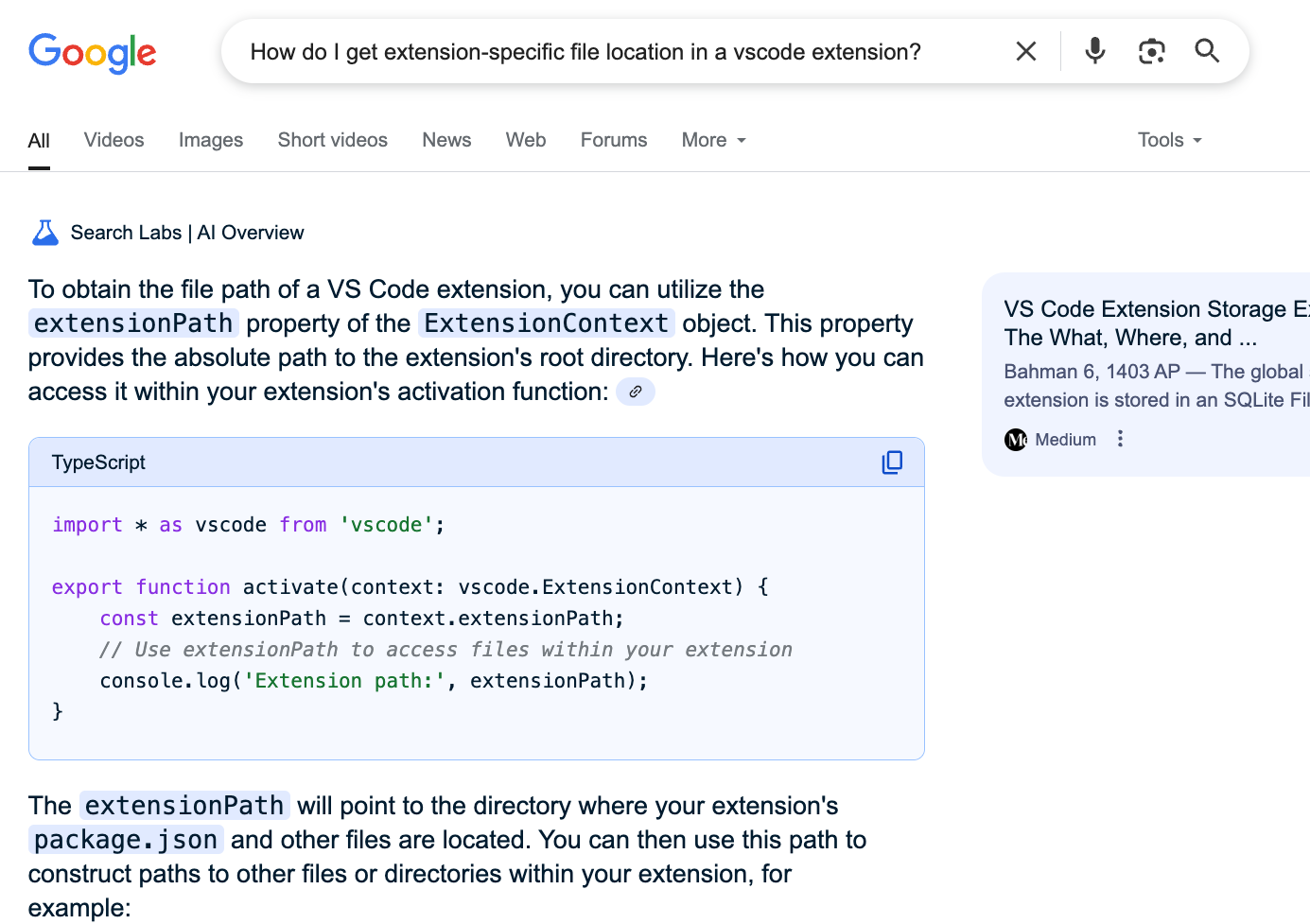Open the three-dot menu beside Medium
1310x924 pixels.
coord(1120,439)
